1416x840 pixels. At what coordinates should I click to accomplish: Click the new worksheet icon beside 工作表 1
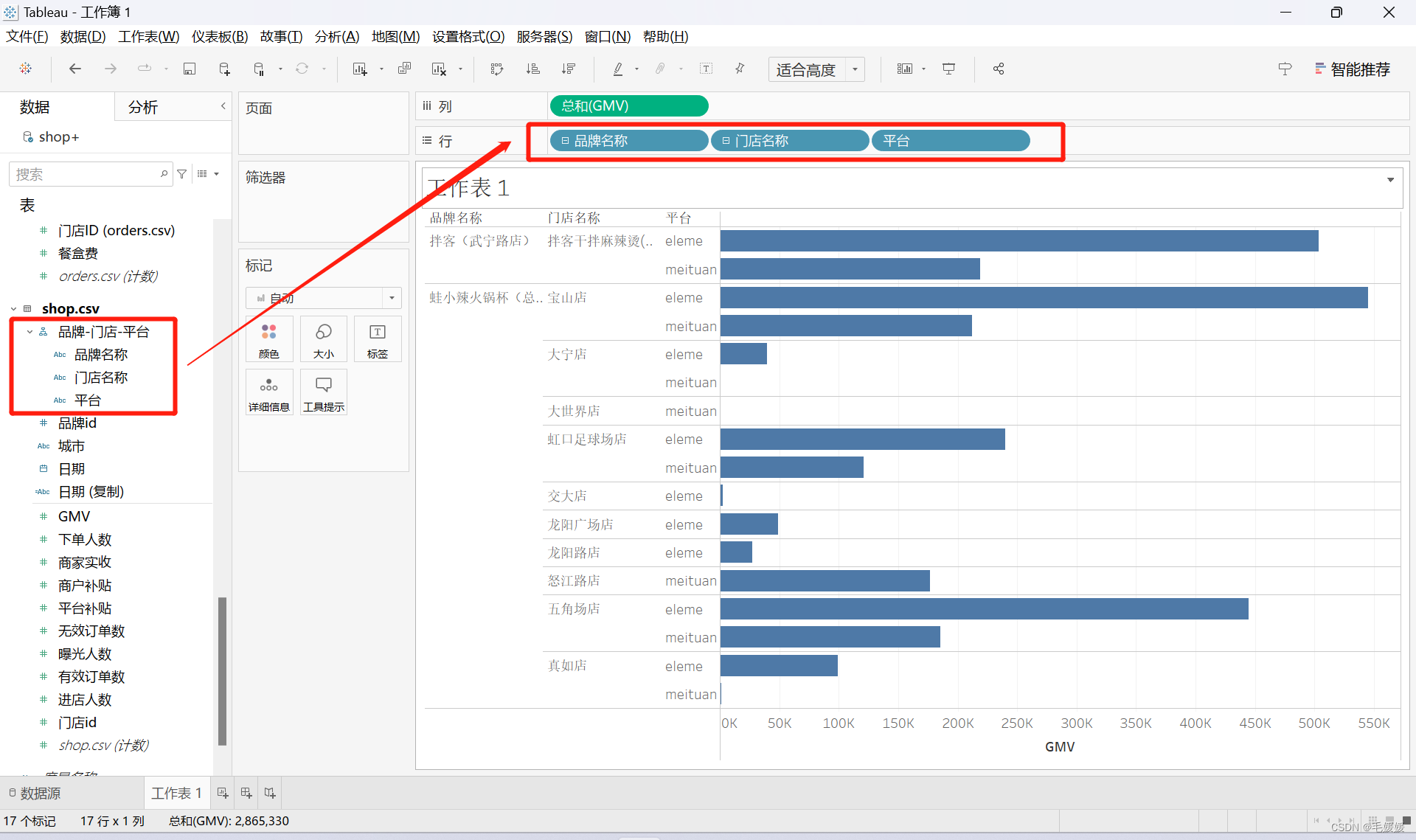[x=223, y=793]
